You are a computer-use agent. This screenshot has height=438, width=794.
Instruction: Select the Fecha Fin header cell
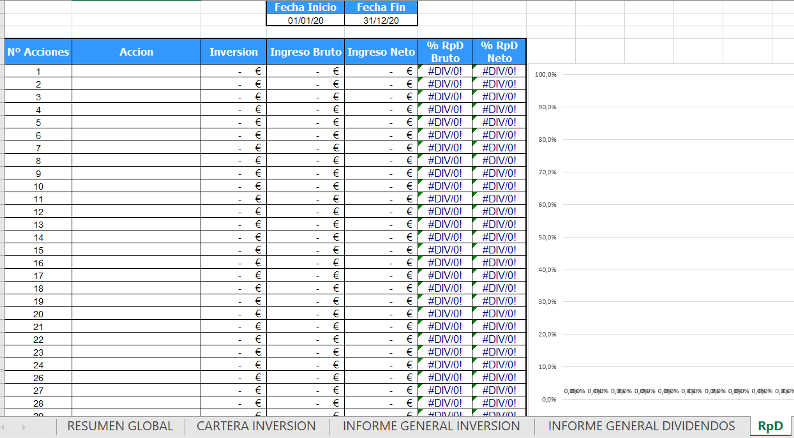click(381, 7)
